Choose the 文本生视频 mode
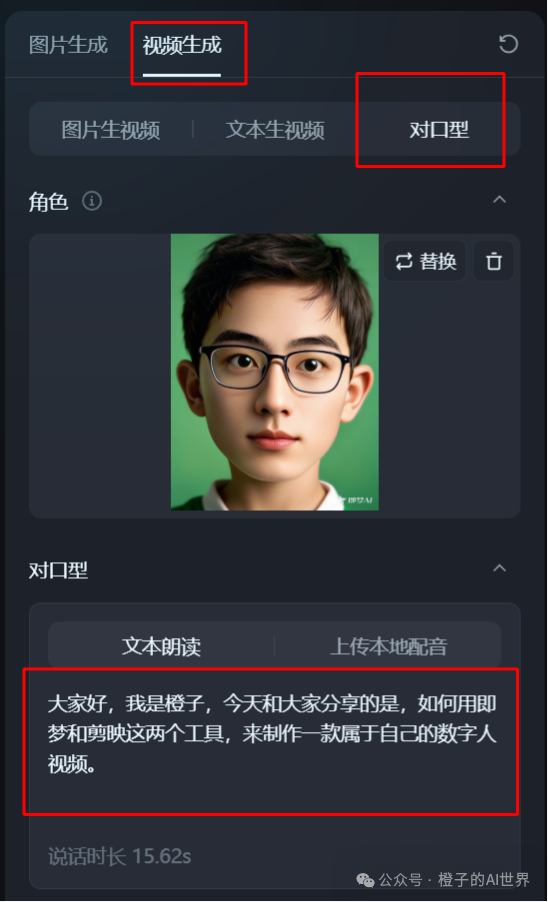Viewport: 548px width, 902px height. pyautogui.click(x=275, y=130)
